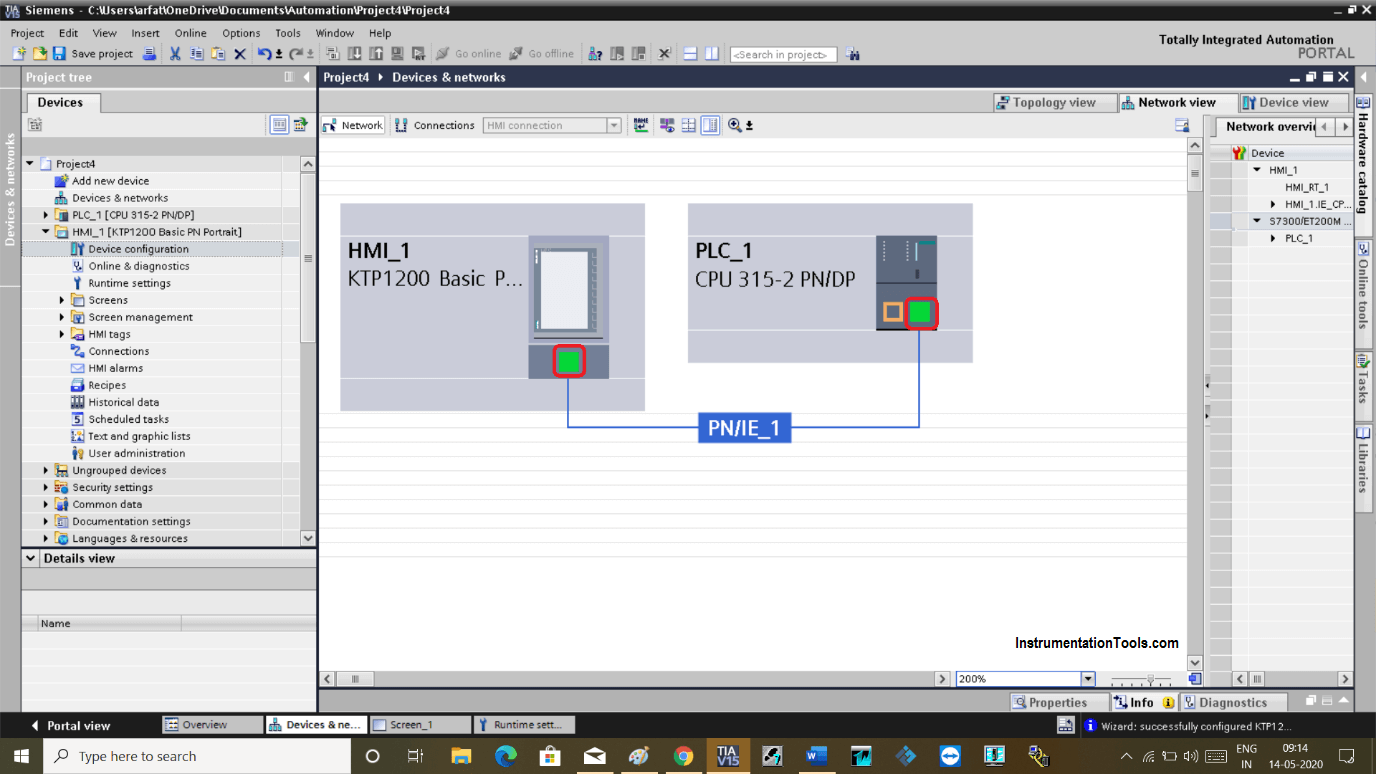Image resolution: width=1376 pixels, height=774 pixels.
Task: Click the zoom magnifier icon in editor toolbar
Action: 735,125
